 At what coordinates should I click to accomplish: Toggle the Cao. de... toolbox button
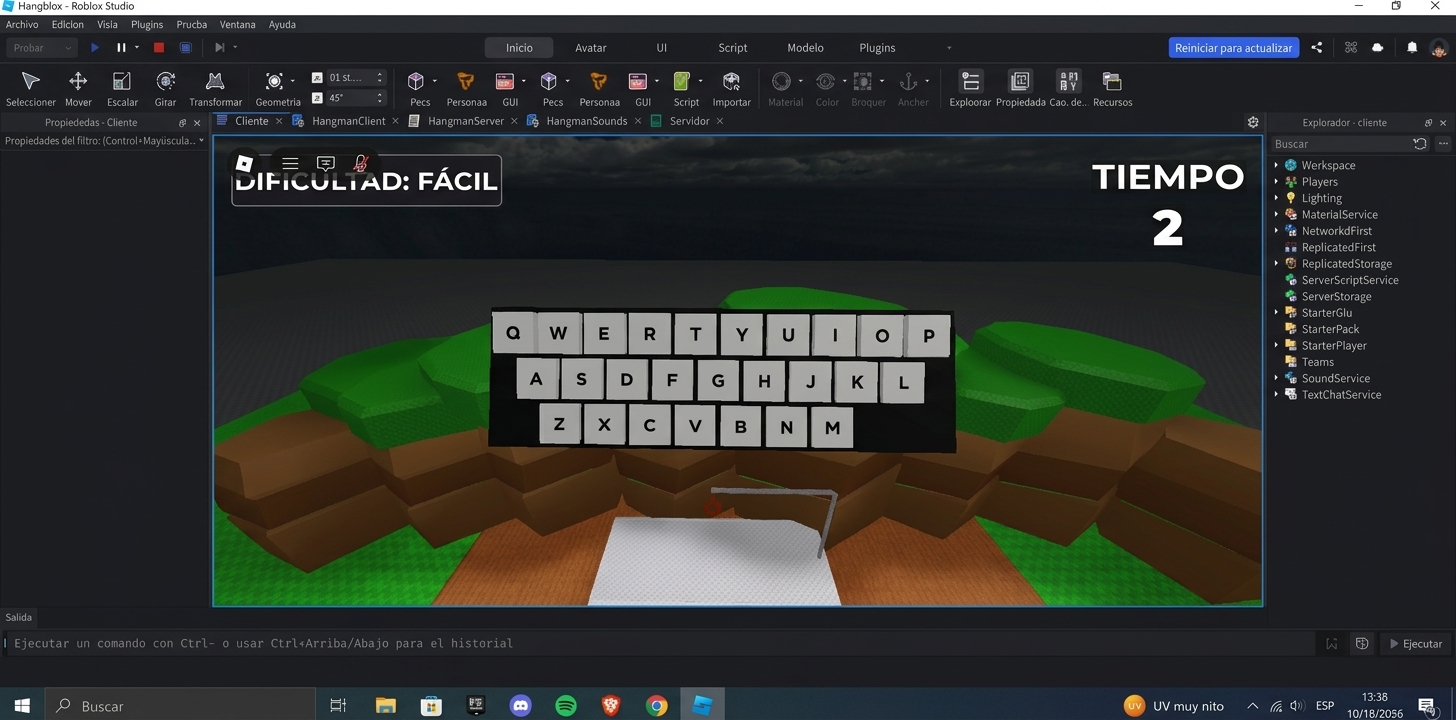1068,88
